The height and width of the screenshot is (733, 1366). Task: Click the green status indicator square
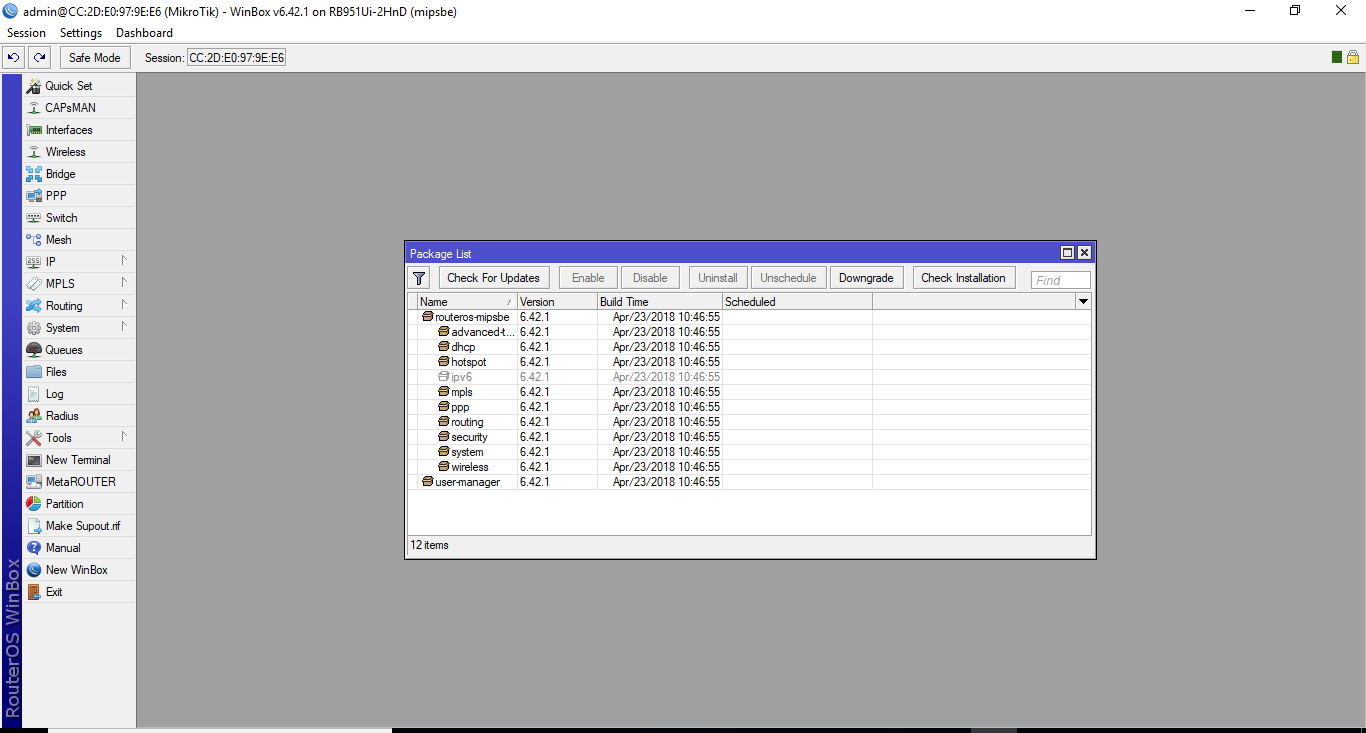1337,57
